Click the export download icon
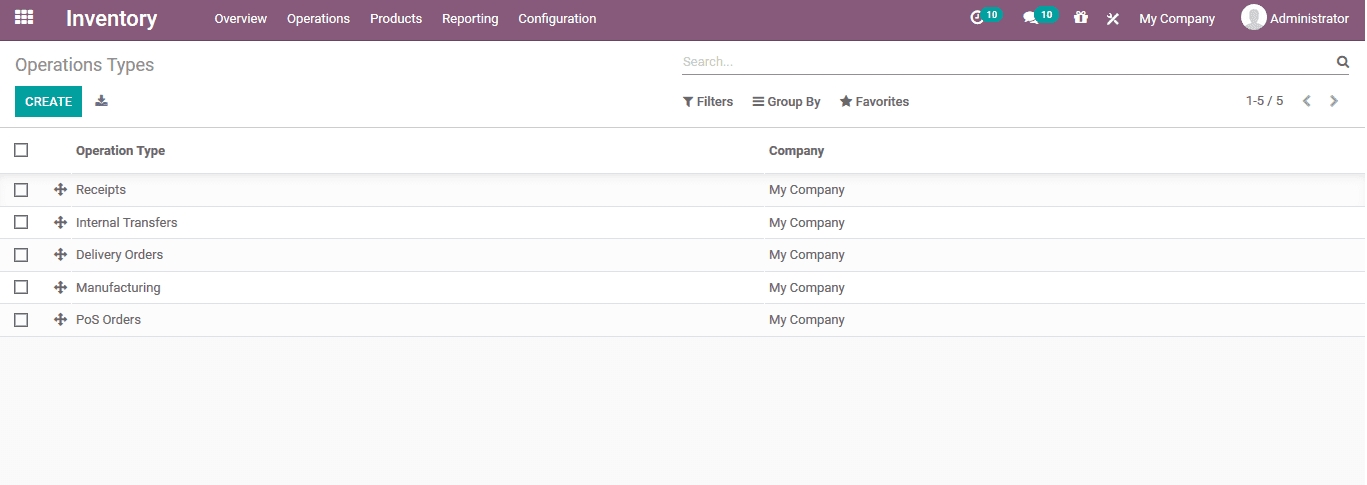This screenshot has height=485, width=1367. [x=101, y=101]
